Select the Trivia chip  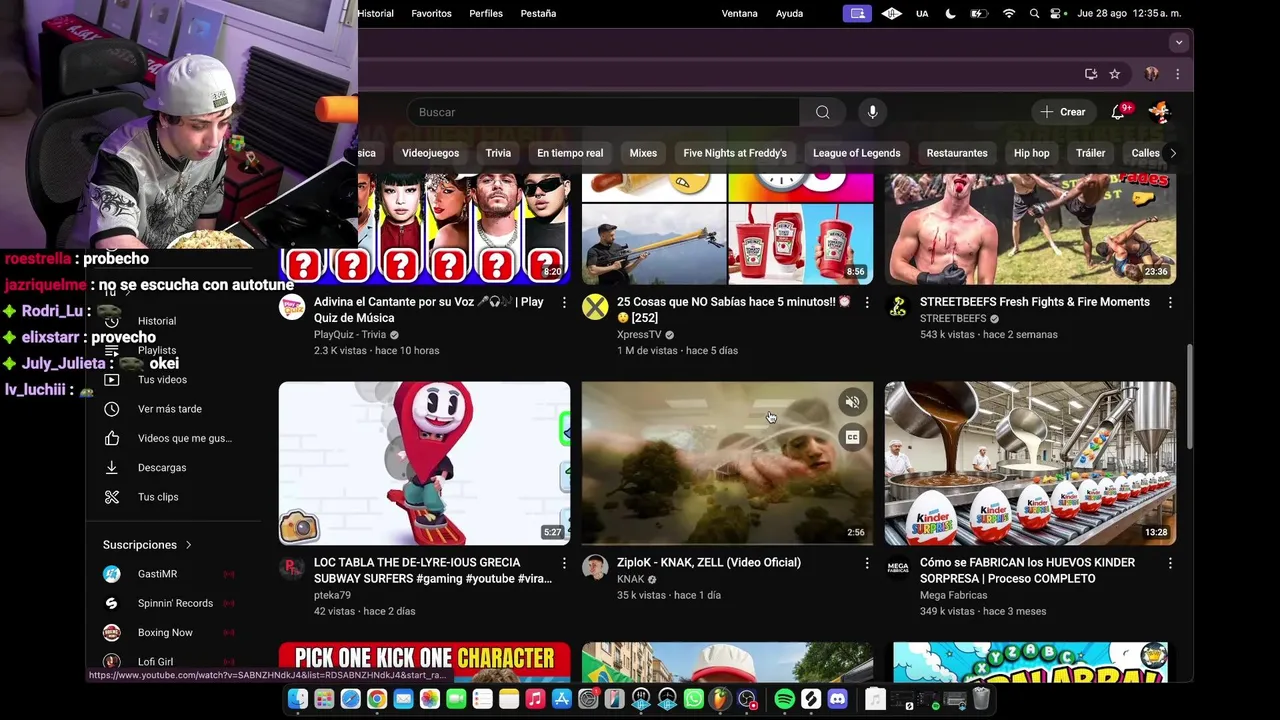[x=498, y=153]
